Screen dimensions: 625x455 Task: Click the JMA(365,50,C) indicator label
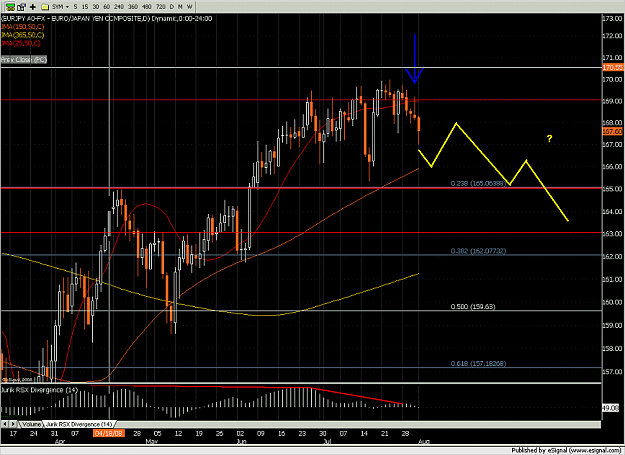pyautogui.click(x=23, y=35)
